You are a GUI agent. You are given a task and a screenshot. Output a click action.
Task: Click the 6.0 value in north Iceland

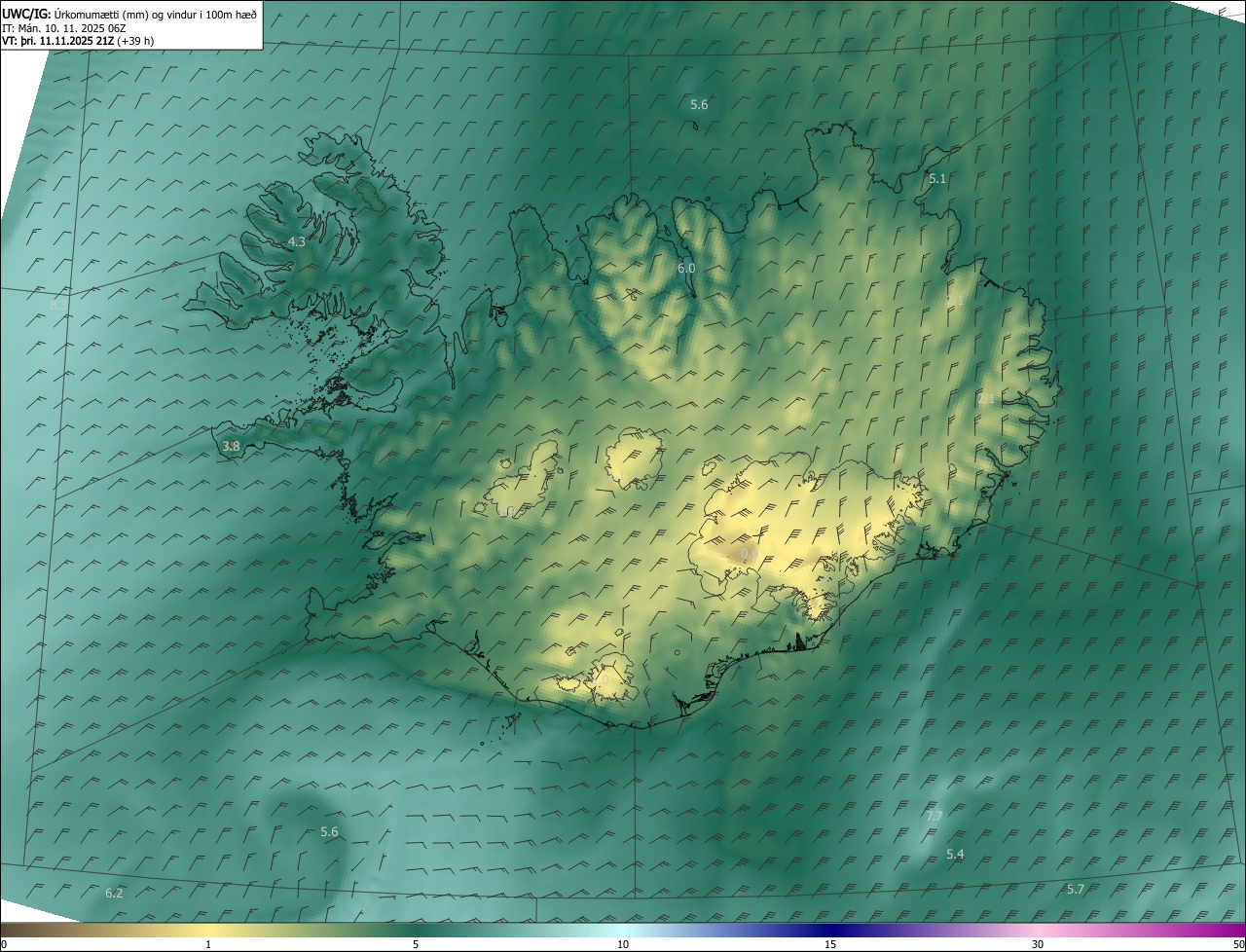click(x=686, y=268)
